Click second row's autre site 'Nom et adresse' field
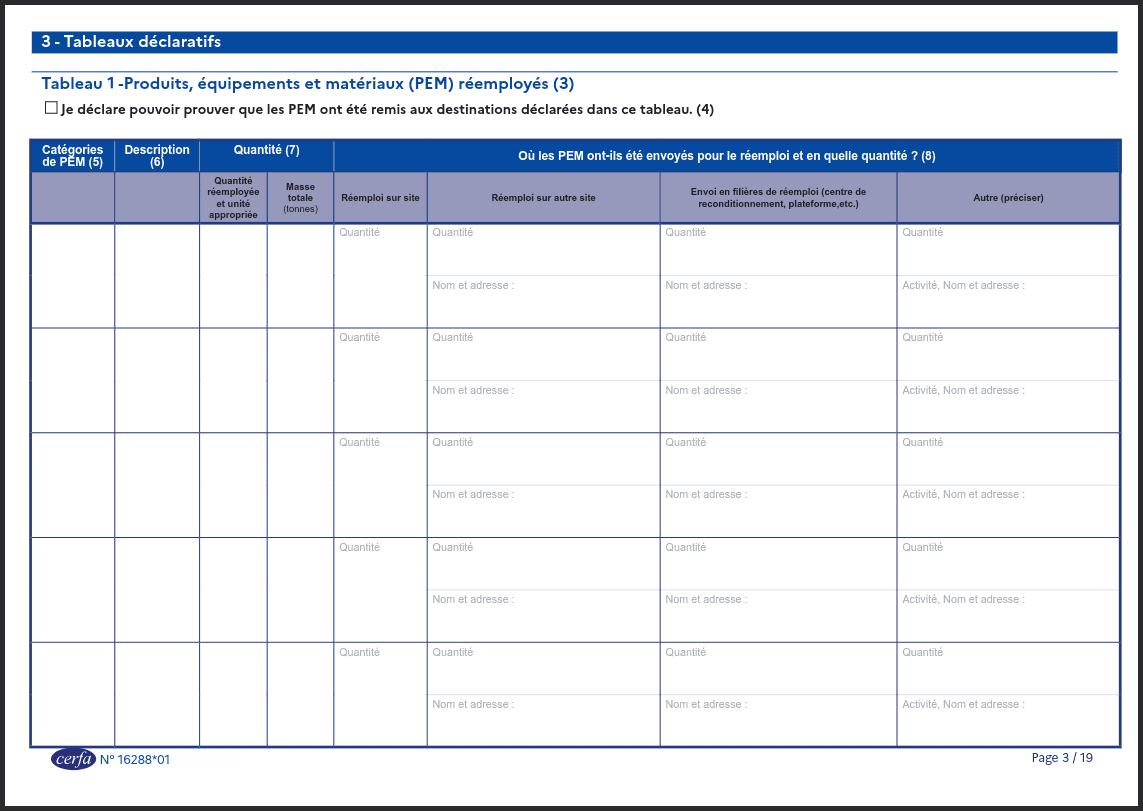The width and height of the screenshot is (1143, 811). pos(544,407)
